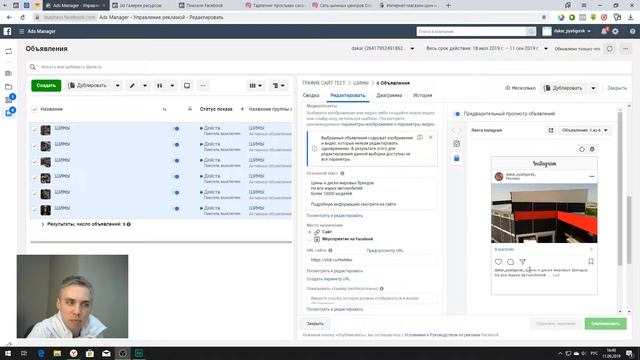Click the ad preview panel vertical scrollbar

pos(620,188)
